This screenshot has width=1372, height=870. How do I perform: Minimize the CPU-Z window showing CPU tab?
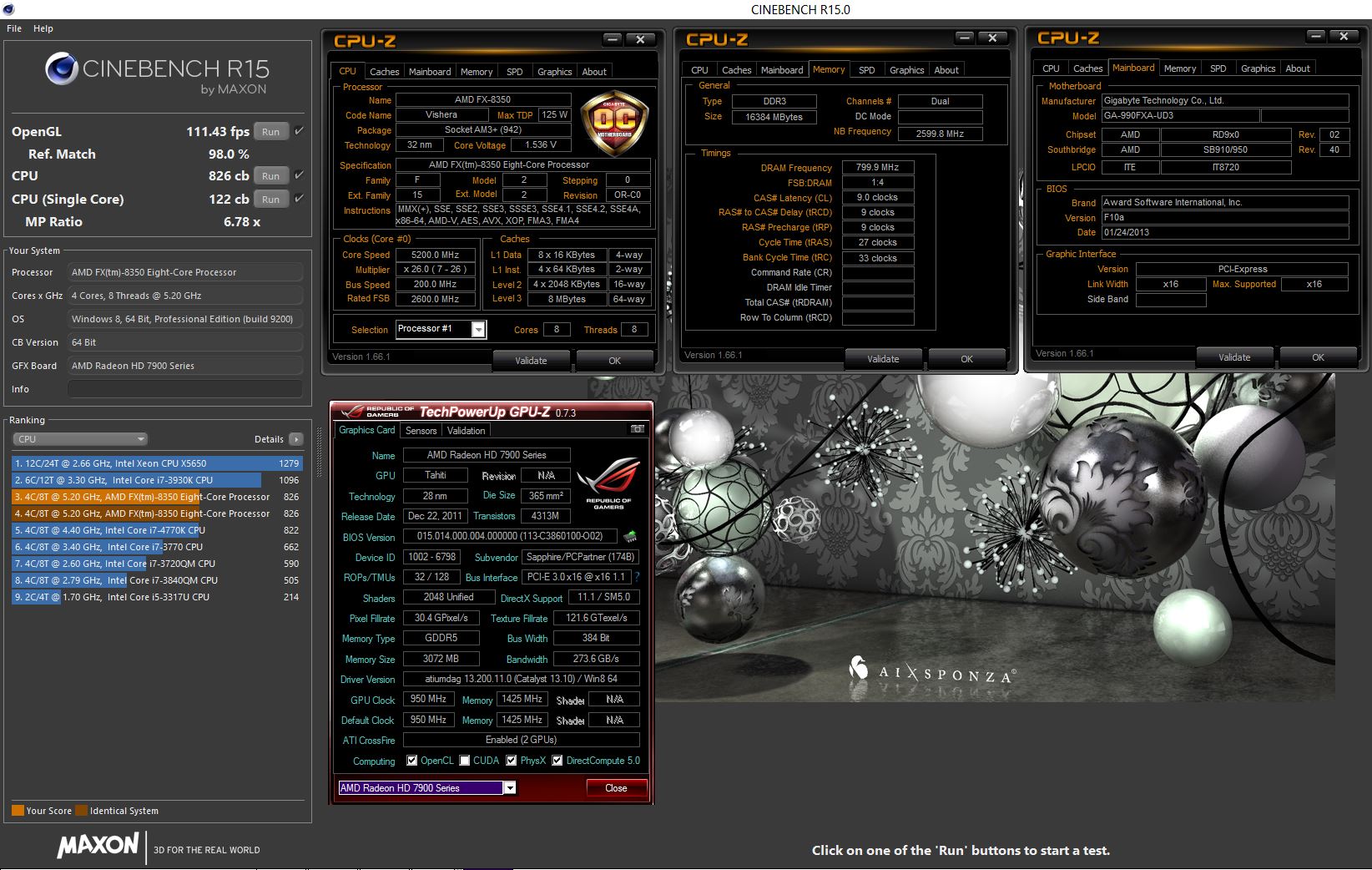point(613,40)
